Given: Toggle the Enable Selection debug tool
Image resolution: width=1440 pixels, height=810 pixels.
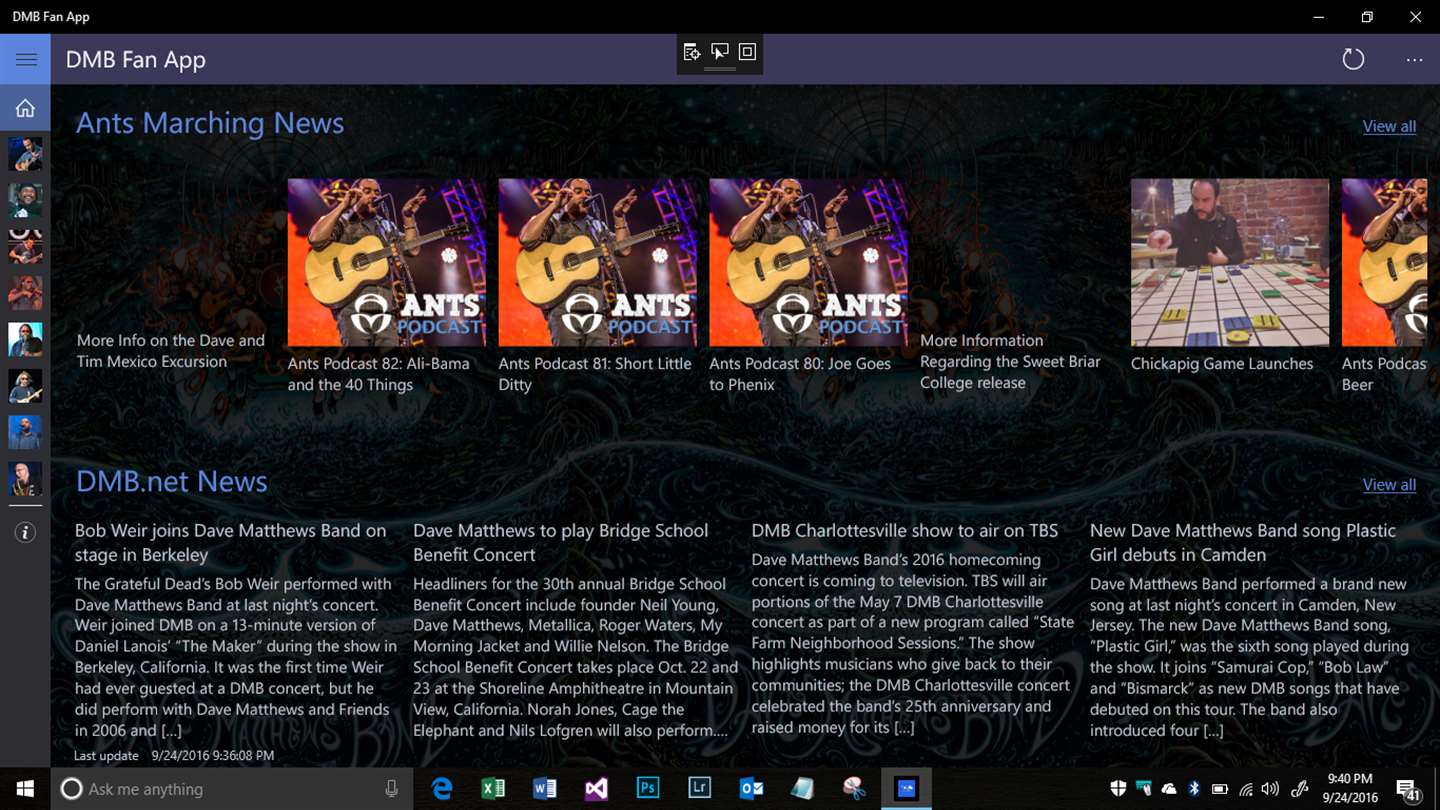Looking at the screenshot, I should 720,52.
